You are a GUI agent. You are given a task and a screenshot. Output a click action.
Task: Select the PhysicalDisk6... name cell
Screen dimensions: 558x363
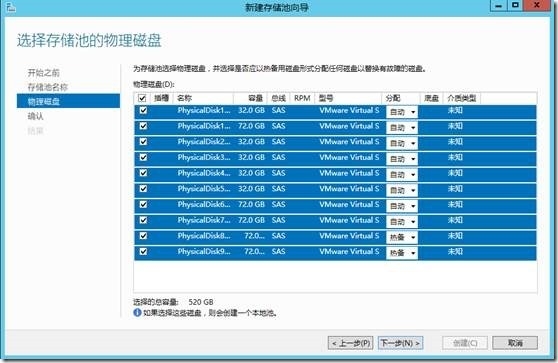pyautogui.click(x=204, y=204)
